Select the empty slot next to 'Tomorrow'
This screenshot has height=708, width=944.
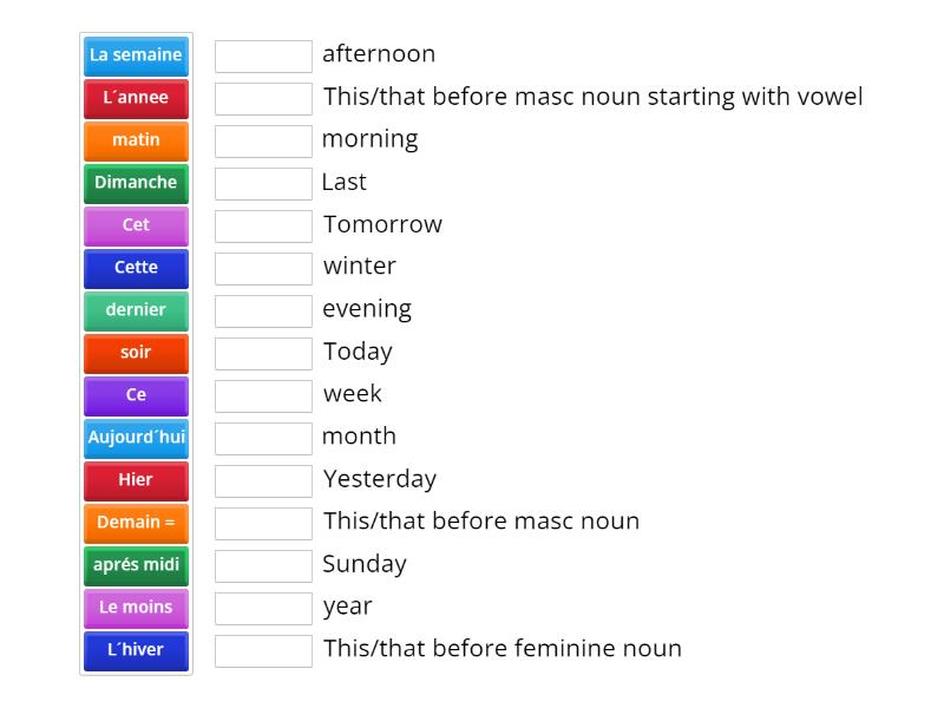tap(263, 226)
